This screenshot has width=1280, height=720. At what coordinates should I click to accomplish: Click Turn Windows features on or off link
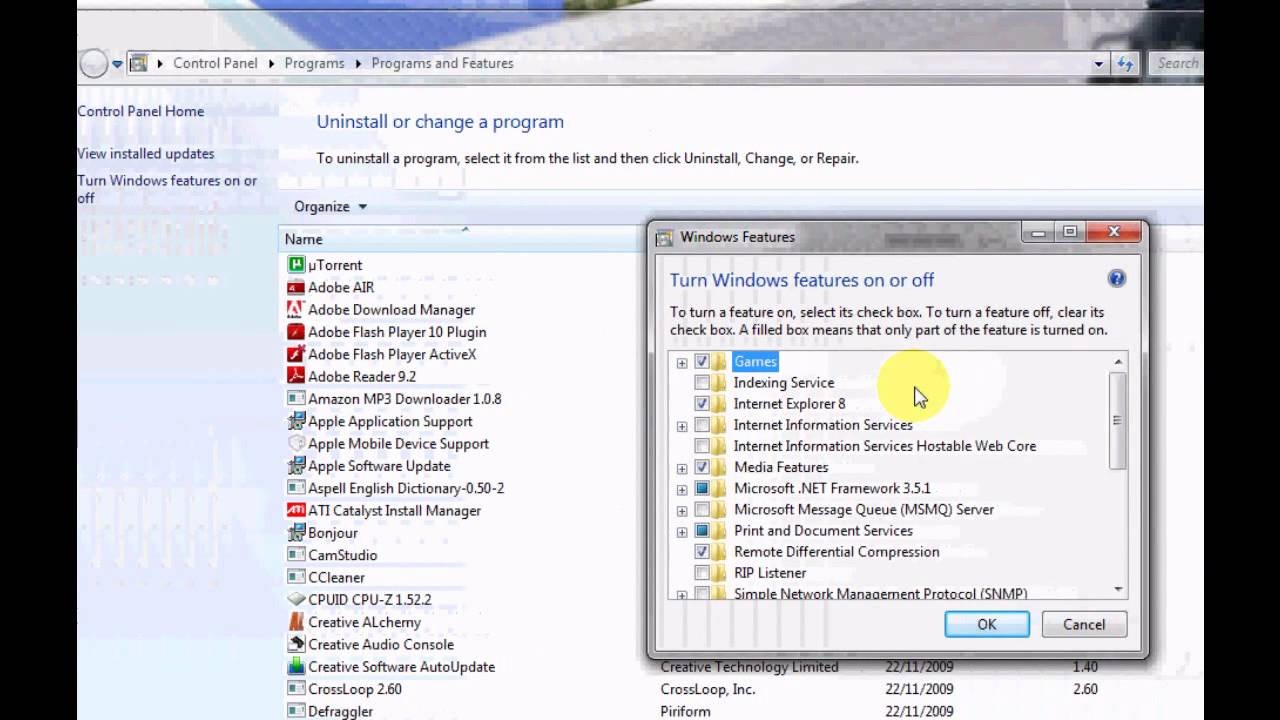click(x=167, y=189)
